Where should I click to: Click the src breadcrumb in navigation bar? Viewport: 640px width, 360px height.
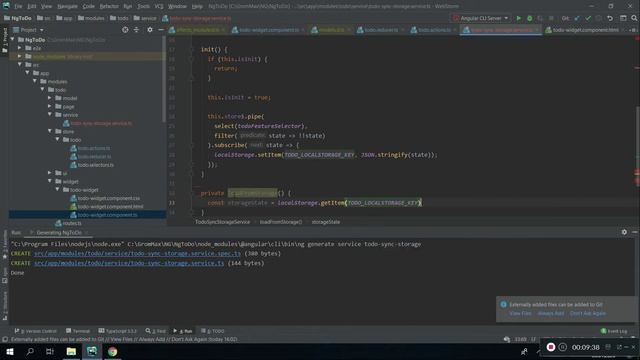pos(44,18)
